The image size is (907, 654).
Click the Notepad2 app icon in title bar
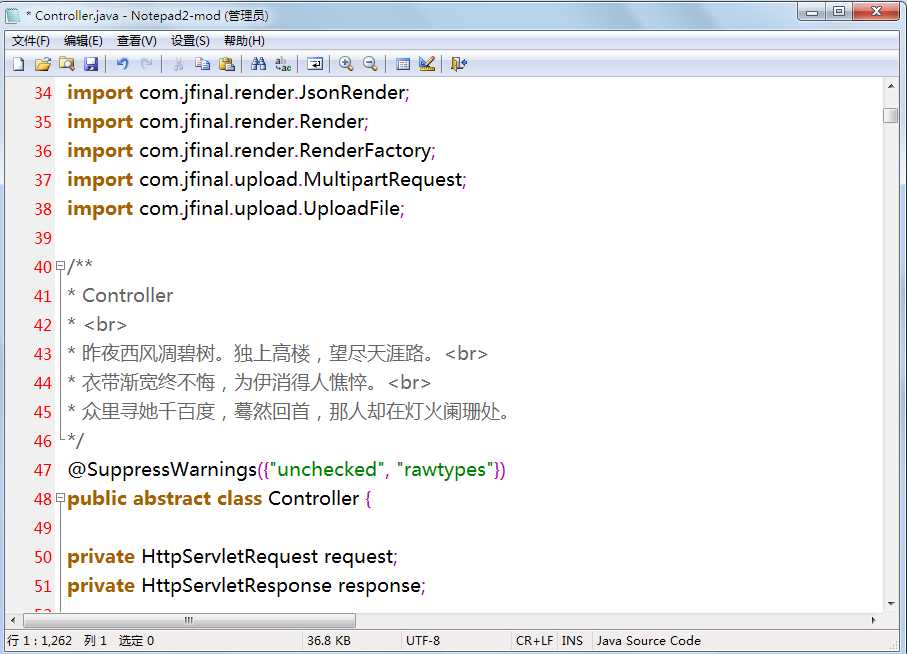pyautogui.click(x=13, y=16)
